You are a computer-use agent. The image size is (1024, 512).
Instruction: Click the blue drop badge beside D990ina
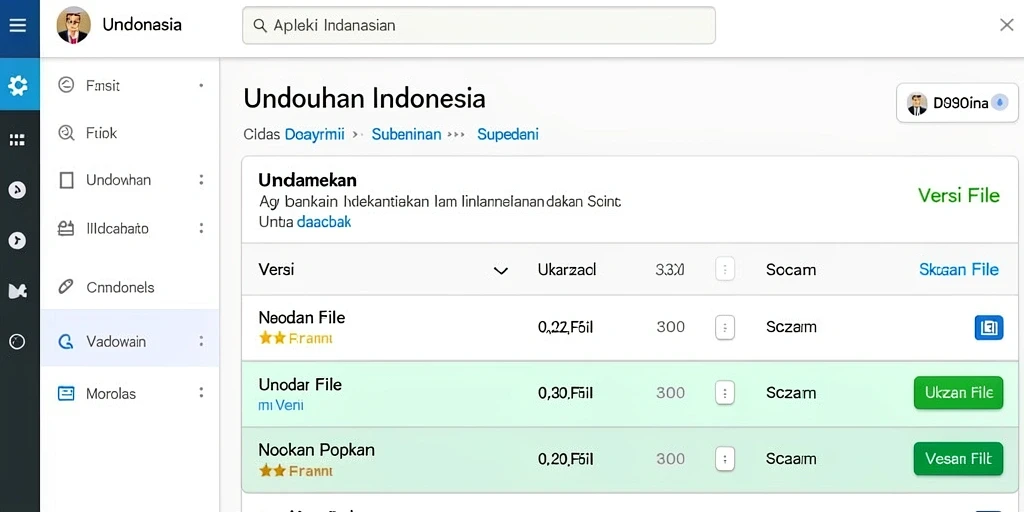point(1000,103)
